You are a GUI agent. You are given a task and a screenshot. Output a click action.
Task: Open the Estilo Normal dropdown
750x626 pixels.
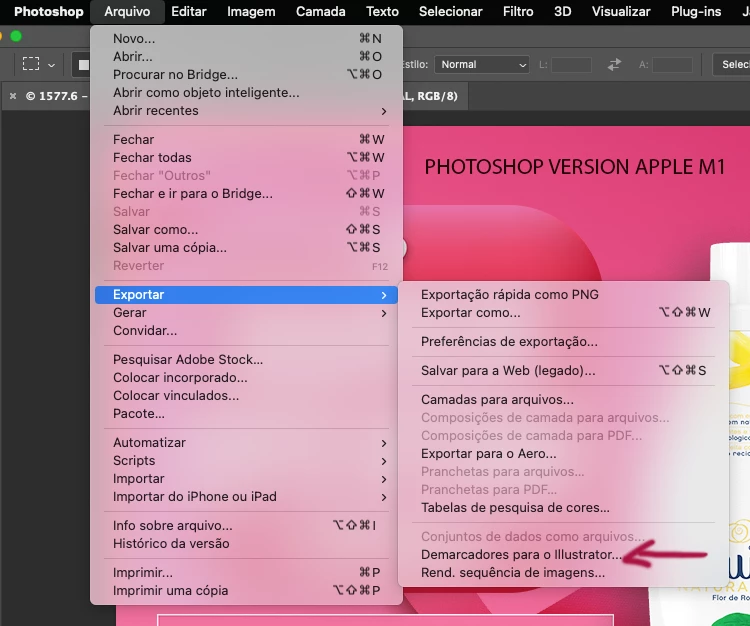point(482,64)
